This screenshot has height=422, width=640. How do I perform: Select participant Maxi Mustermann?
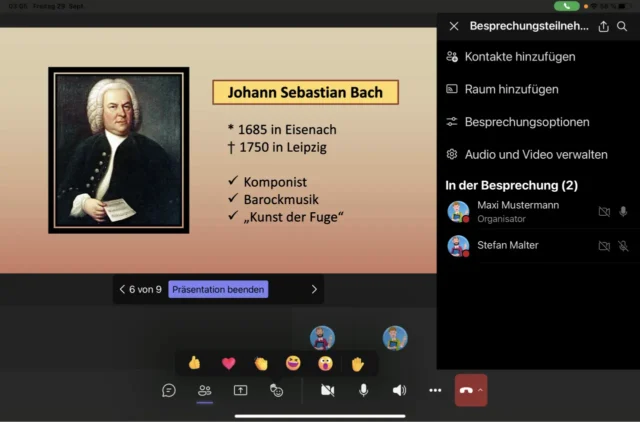538,212
